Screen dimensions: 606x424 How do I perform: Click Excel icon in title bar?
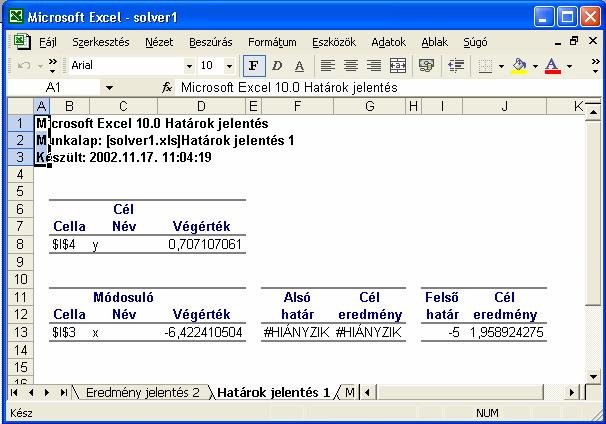pyautogui.click(x=16, y=17)
